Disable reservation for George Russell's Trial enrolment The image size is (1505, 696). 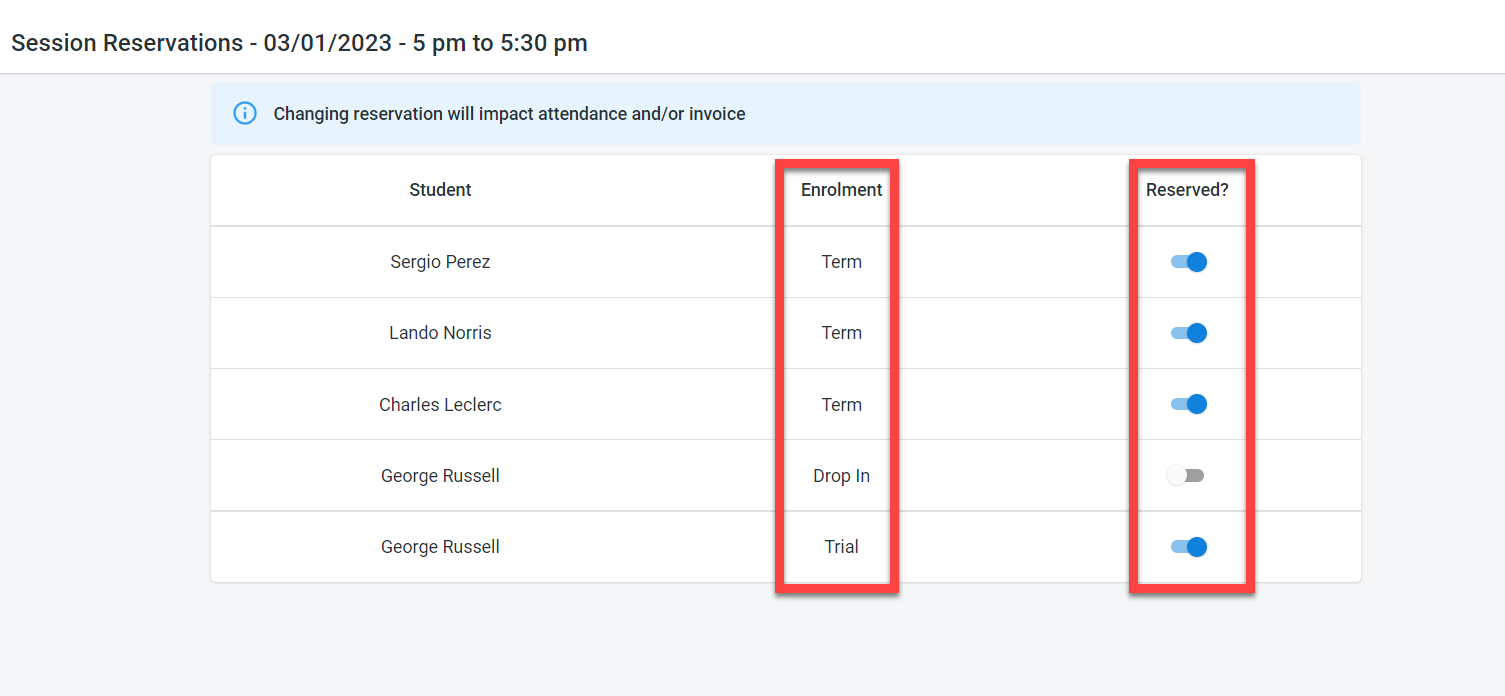coord(1189,547)
